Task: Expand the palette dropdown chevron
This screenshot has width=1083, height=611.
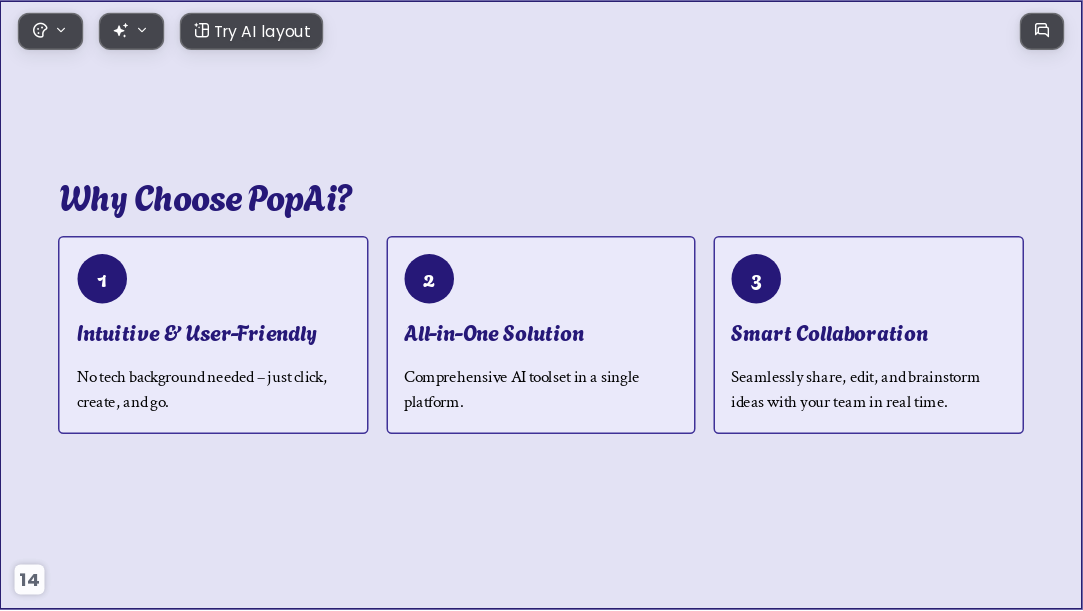Action: pyautogui.click(x=61, y=30)
